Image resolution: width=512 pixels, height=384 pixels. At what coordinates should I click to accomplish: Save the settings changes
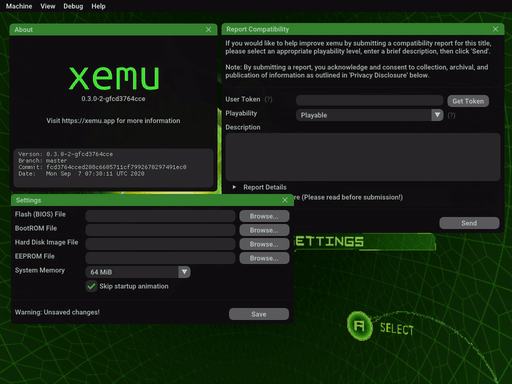coord(259,314)
